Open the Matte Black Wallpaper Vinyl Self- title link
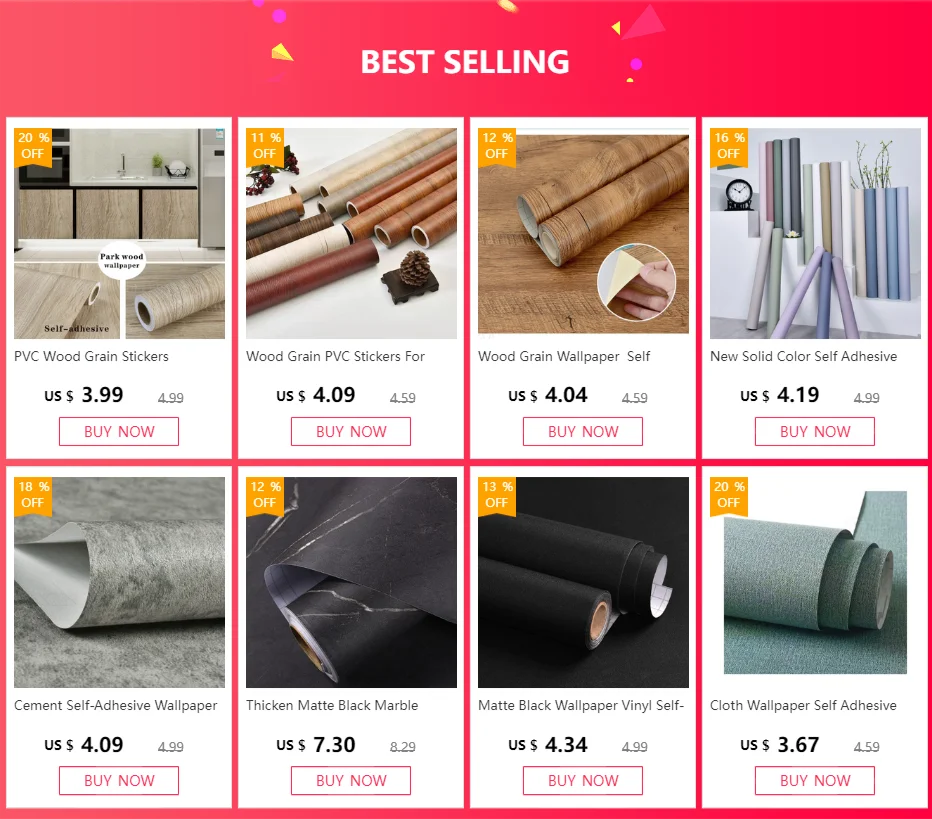Screen dimensions: 932x819 tap(581, 705)
